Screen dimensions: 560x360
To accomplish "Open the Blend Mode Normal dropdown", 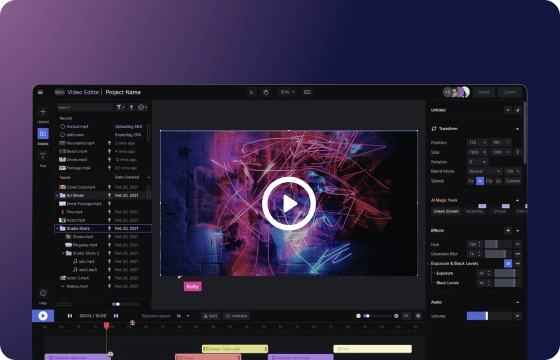I will [x=485, y=171].
